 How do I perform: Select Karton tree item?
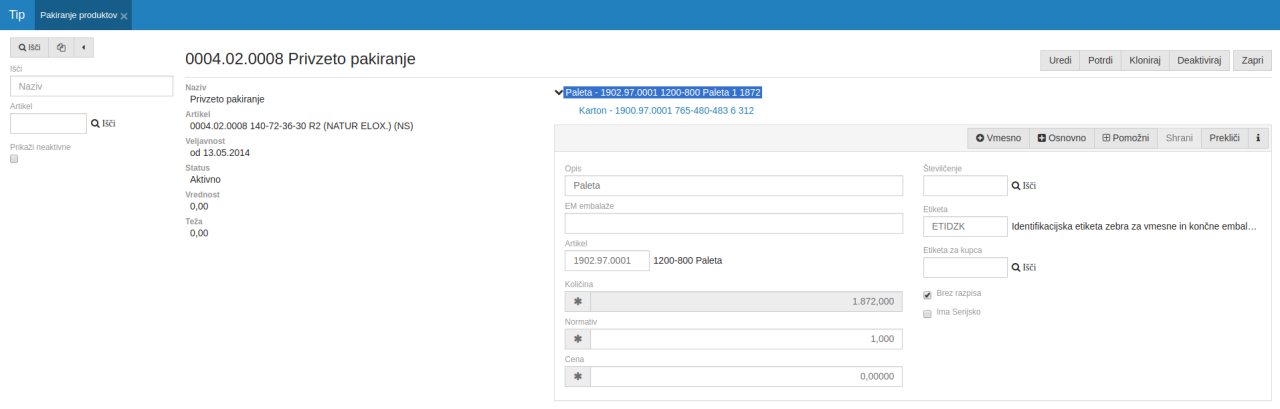click(665, 110)
